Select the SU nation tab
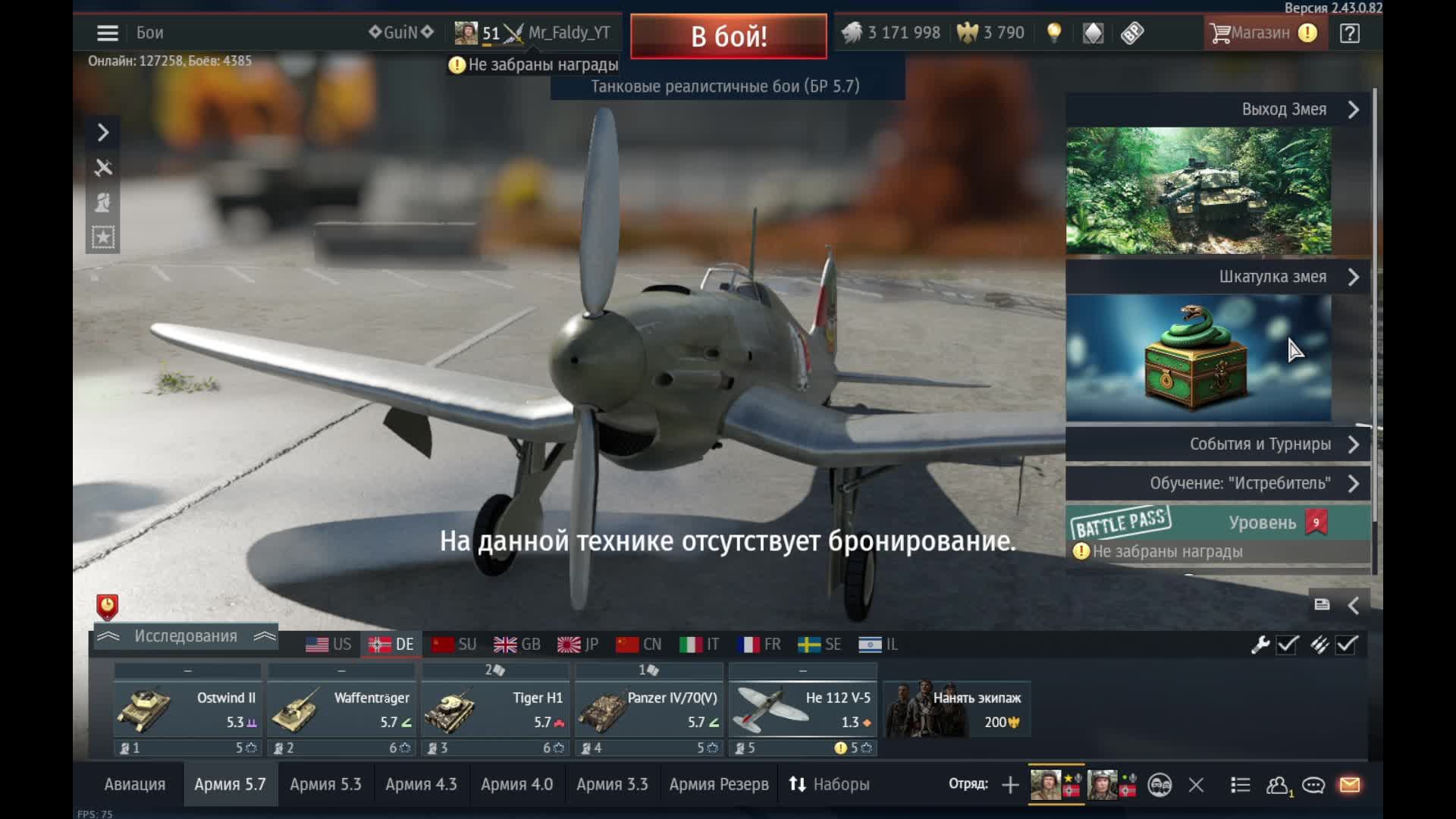 [453, 645]
